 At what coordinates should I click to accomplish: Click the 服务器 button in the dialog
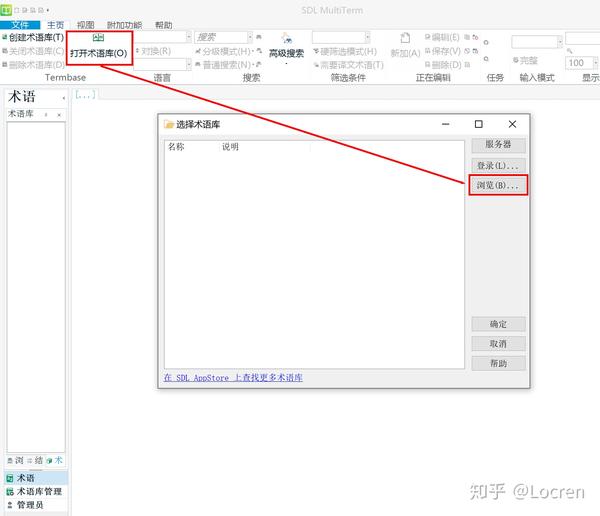coord(498,145)
